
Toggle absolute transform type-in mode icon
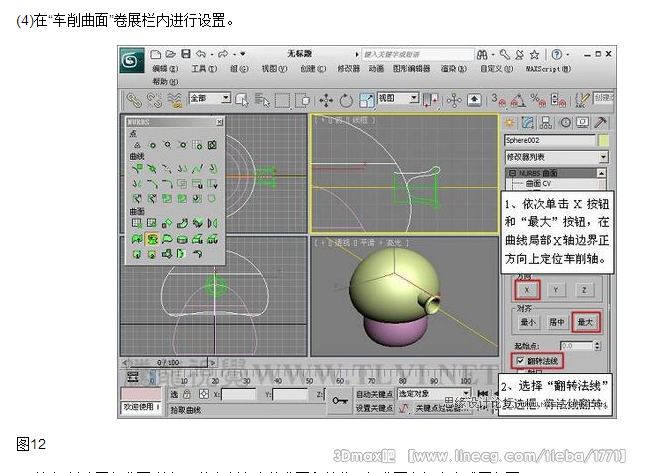coord(203,394)
